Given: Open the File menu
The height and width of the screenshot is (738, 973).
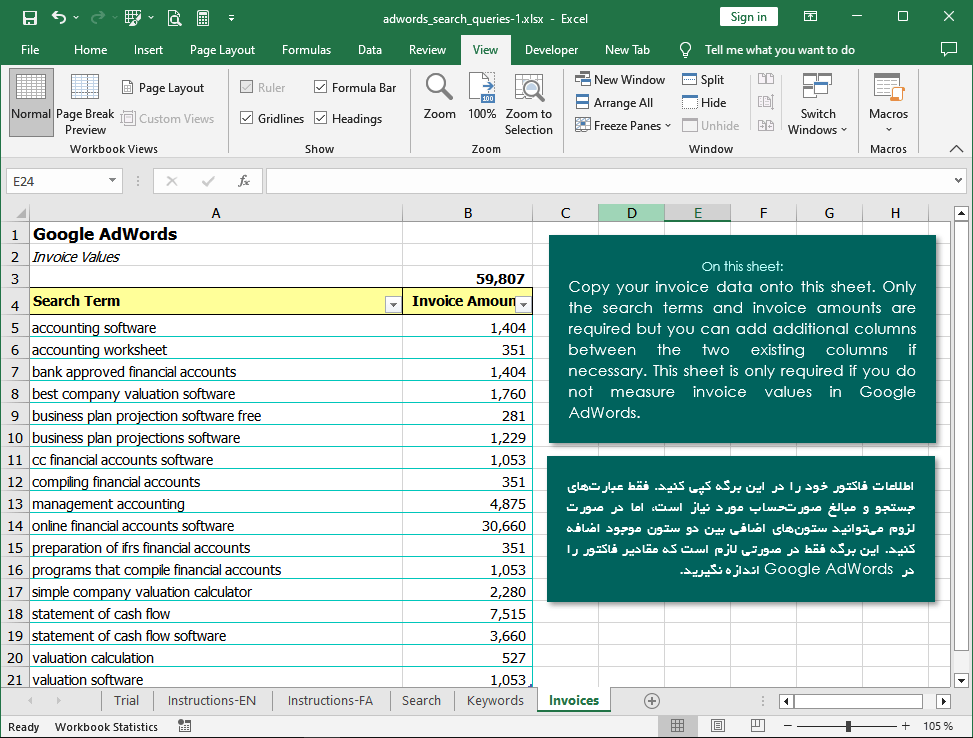Looking at the screenshot, I should [x=30, y=50].
